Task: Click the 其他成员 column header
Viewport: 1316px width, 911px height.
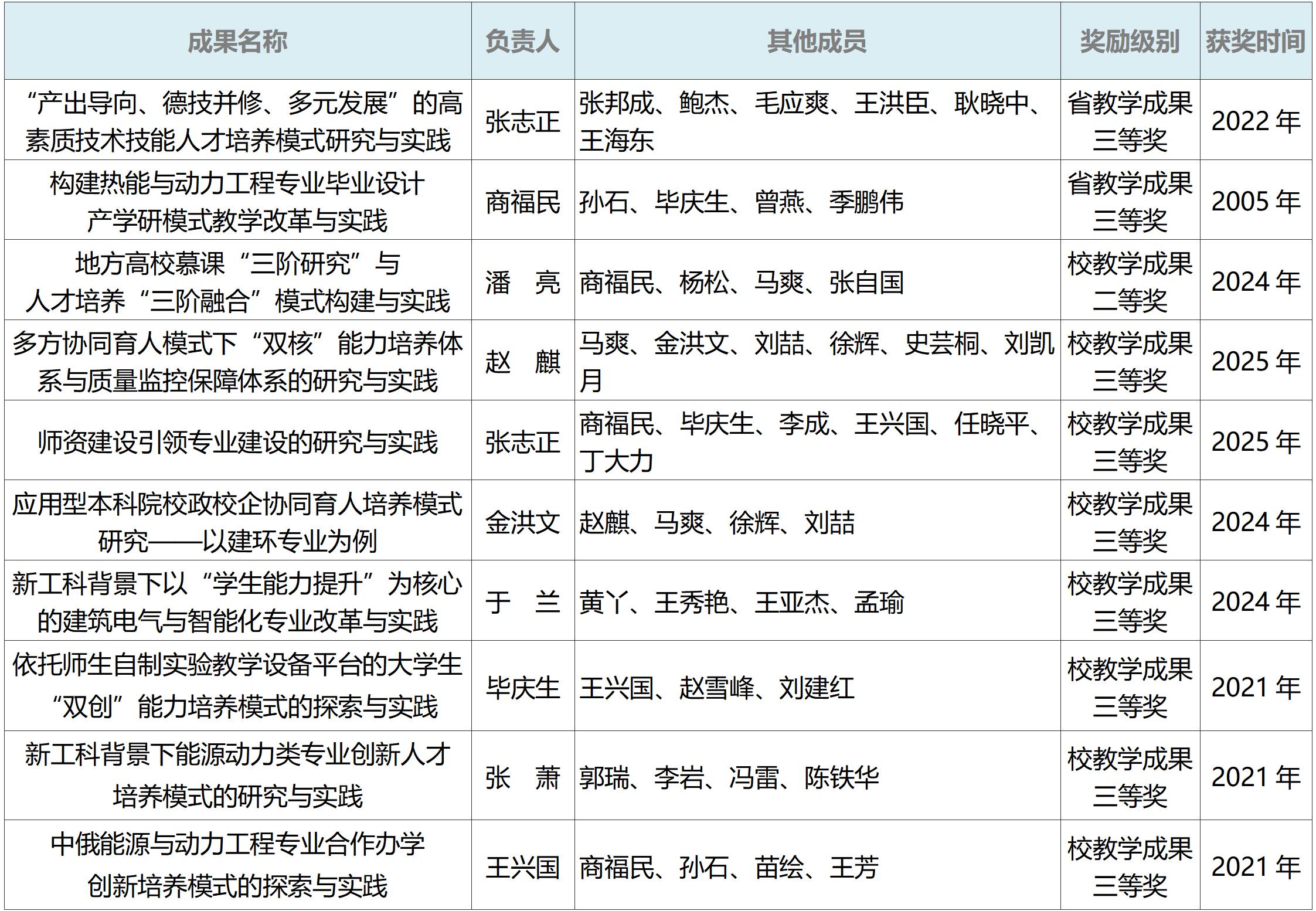Action: [x=817, y=42]
